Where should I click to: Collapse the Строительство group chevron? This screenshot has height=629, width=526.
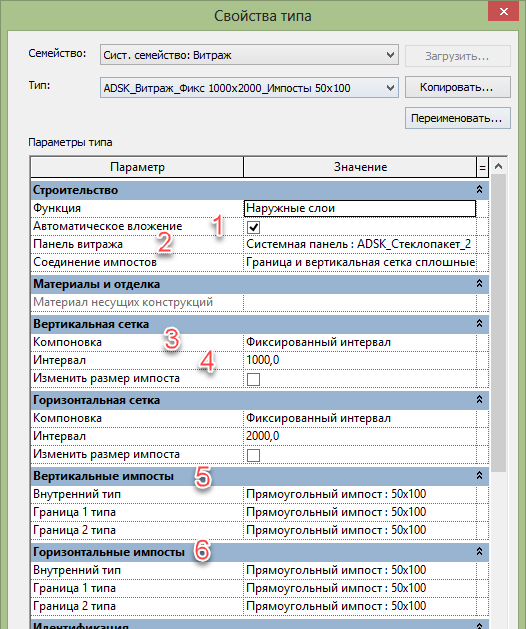click(479, 189)
